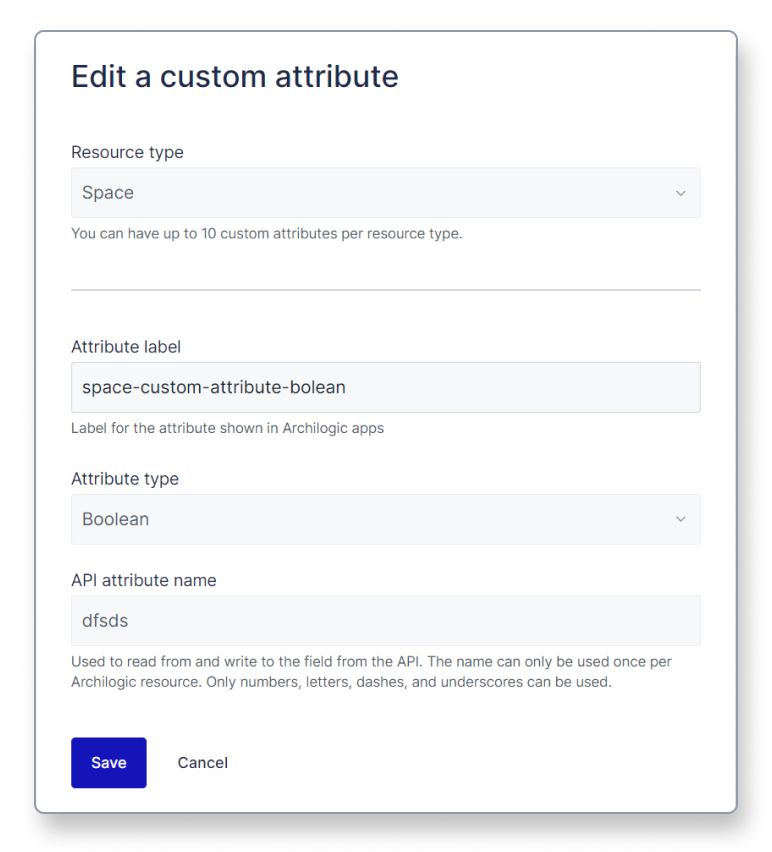Viewport: 772px width, 852px height.
Task: Click the chevron on the Attribute type selector
Action: 680,519
